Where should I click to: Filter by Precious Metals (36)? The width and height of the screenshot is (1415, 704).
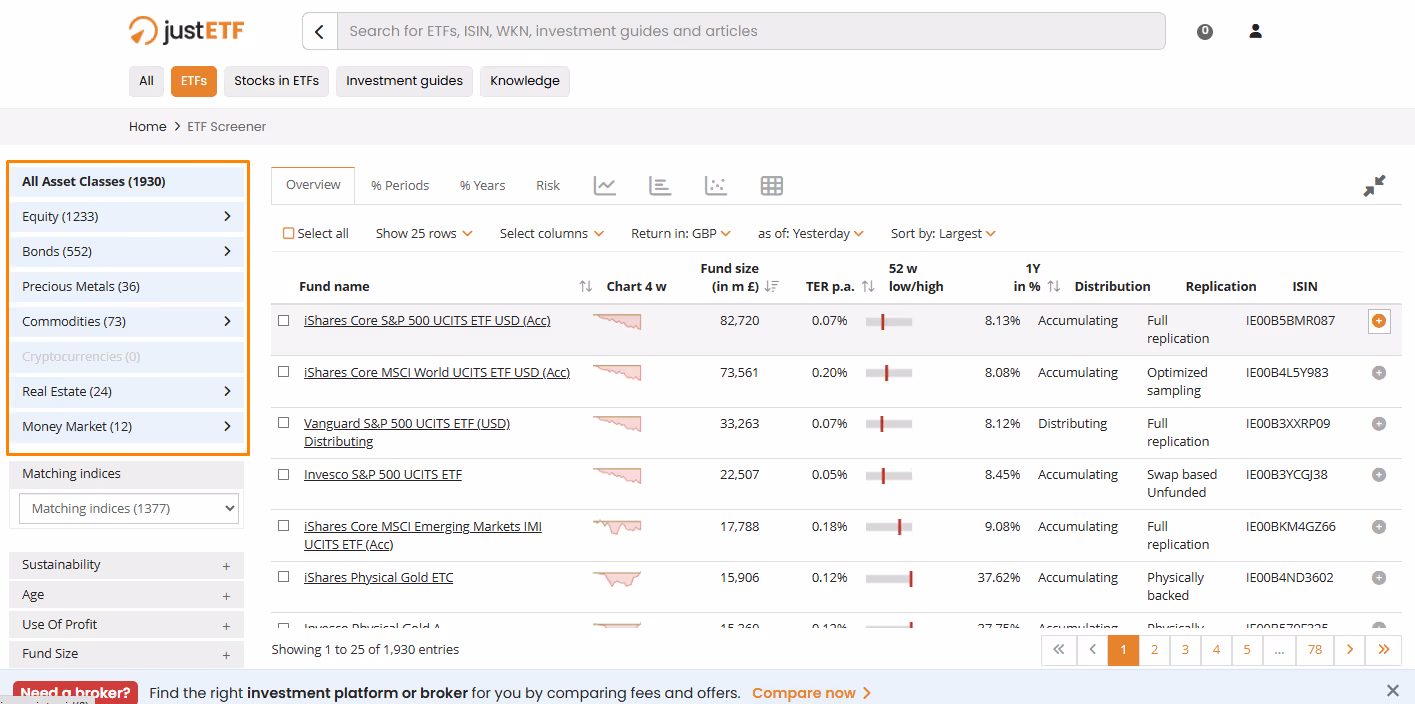click(128, 286)
